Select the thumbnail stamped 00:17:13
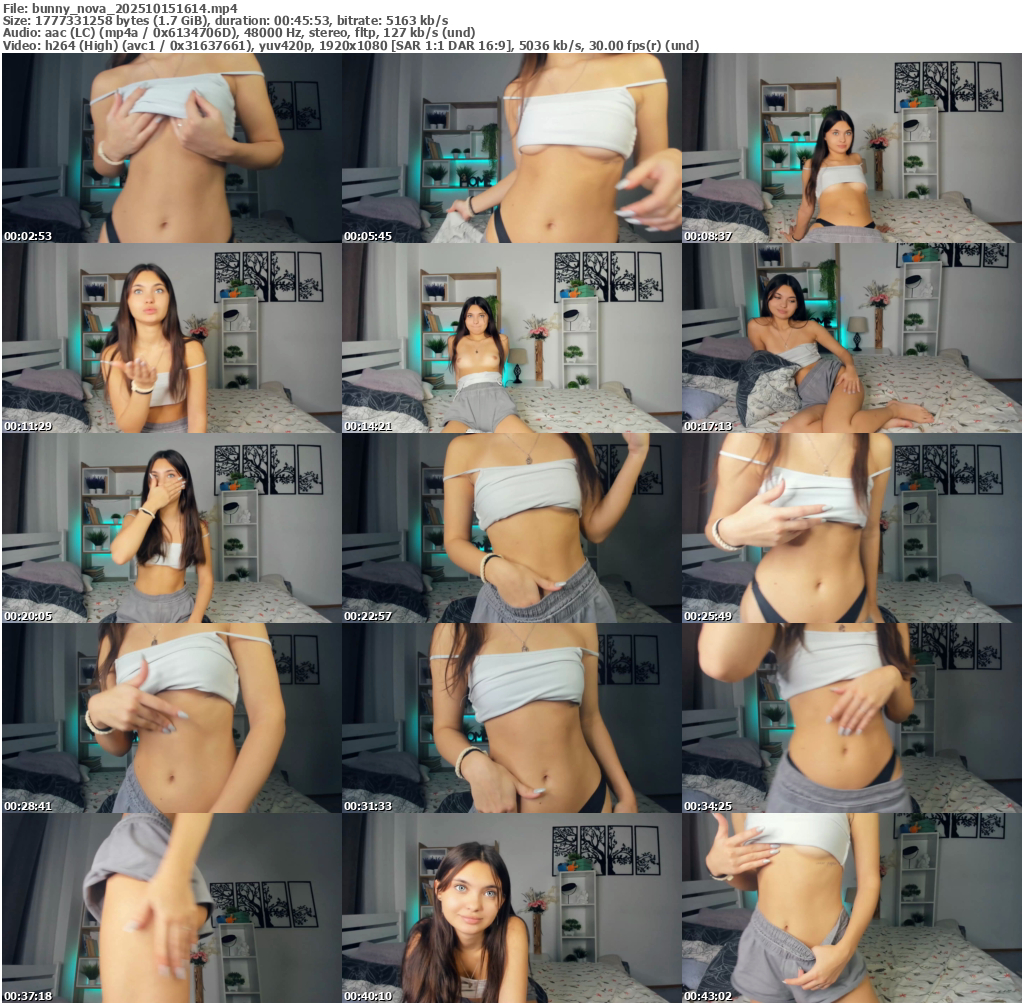 [x=851, y=338]
